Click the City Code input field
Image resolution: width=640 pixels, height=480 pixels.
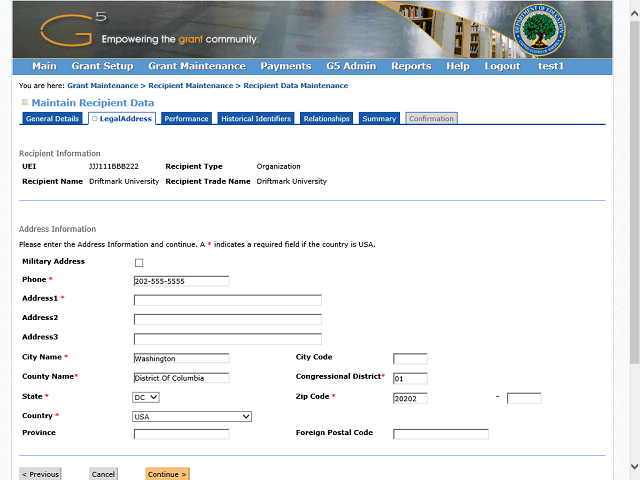[x=410, y=359]
